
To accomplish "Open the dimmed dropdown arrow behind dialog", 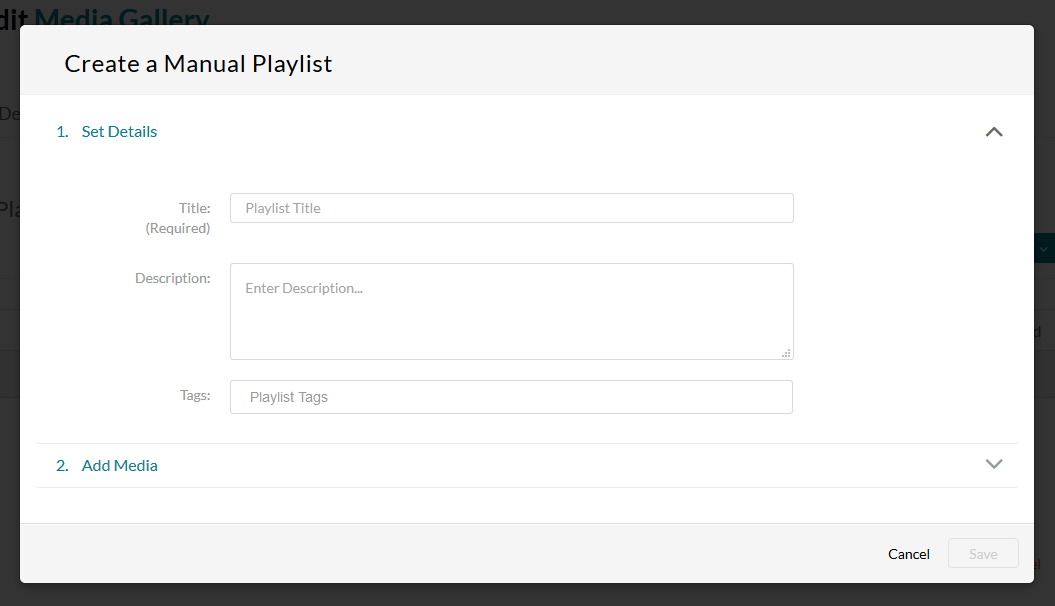I will pyautogui.click(x=1044, y=249).
